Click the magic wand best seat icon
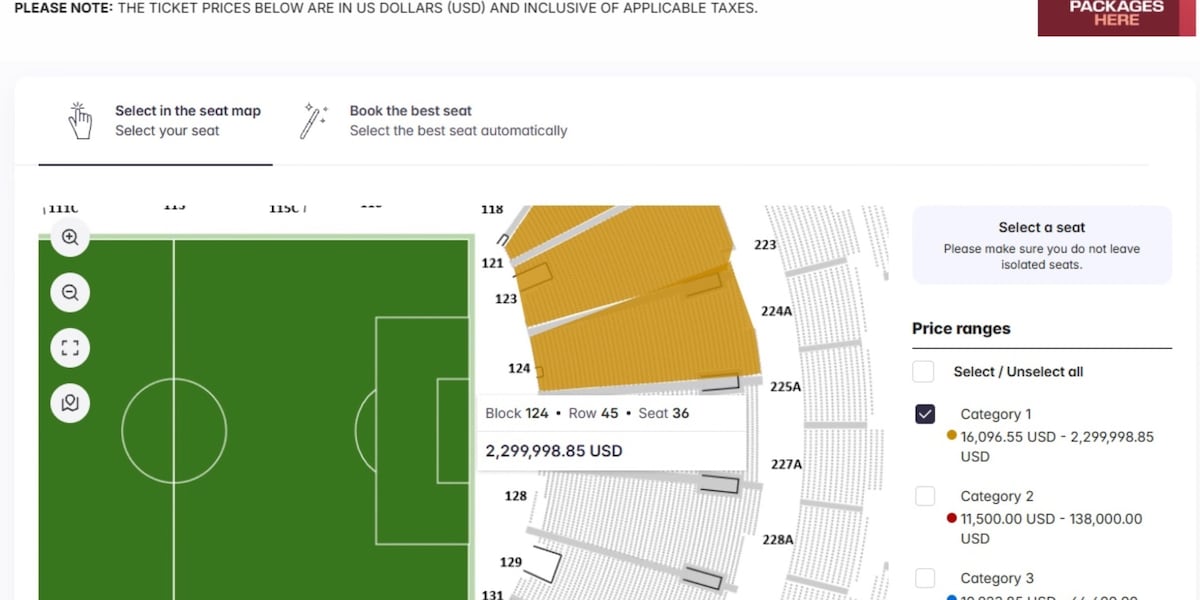 [x=315, y=121]
